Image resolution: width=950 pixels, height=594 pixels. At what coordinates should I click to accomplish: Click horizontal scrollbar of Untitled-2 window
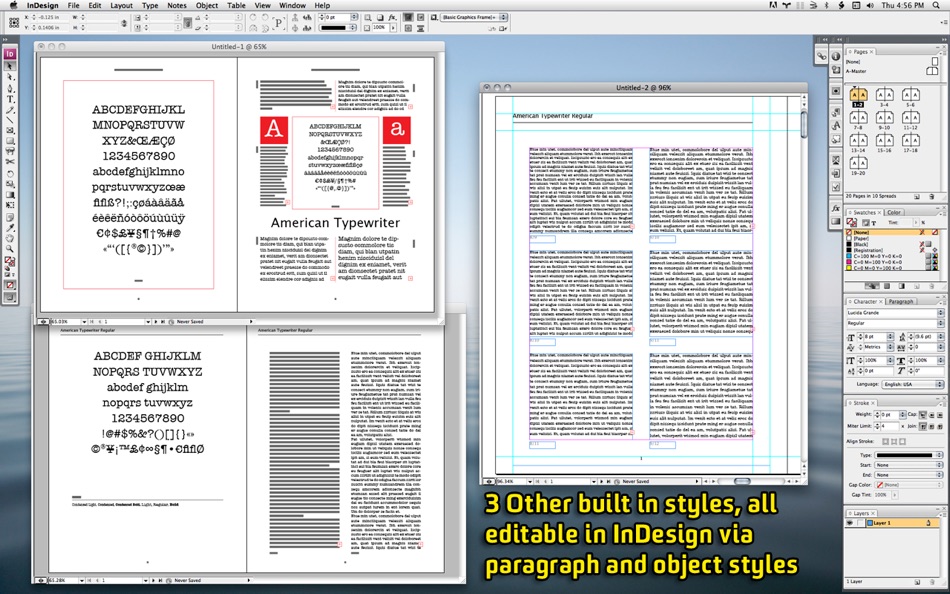pos(751,481)
